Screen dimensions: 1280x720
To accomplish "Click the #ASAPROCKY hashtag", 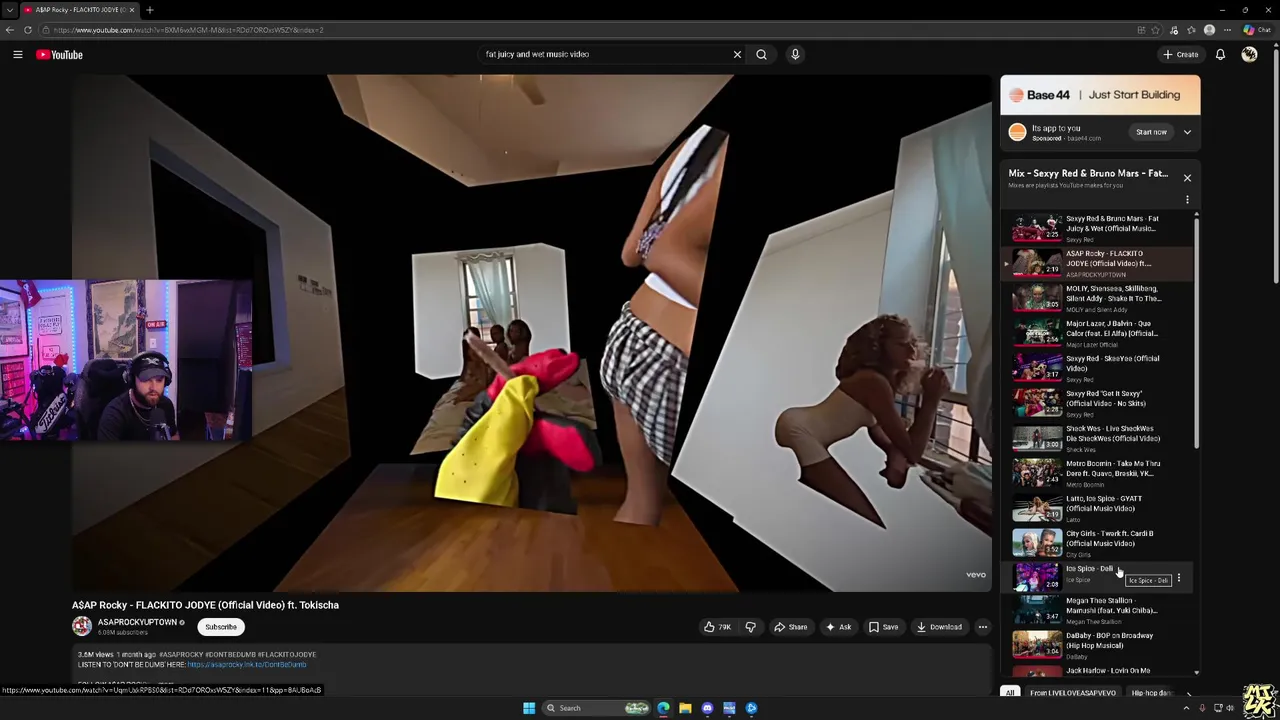I will tap(180, 655).
